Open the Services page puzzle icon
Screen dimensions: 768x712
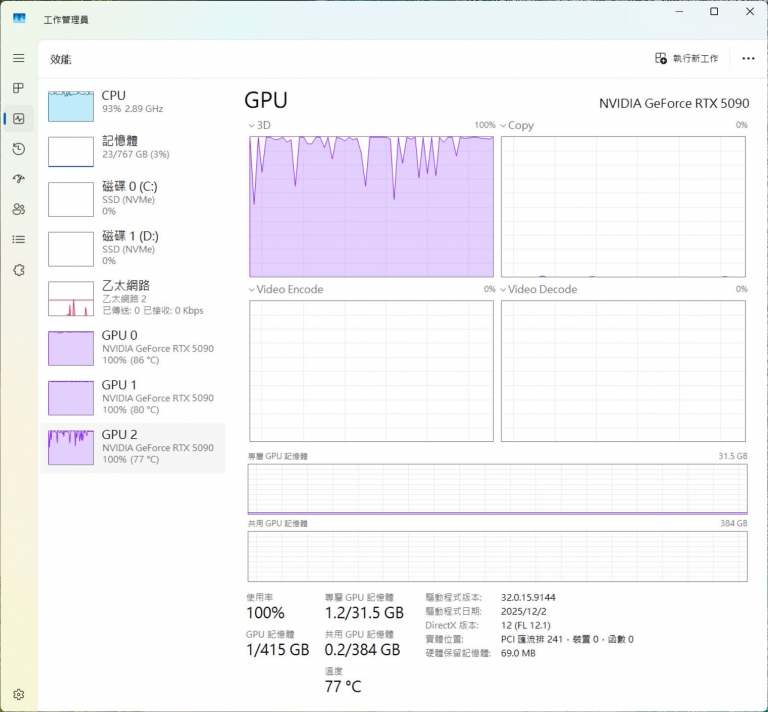tap(18, 270)
